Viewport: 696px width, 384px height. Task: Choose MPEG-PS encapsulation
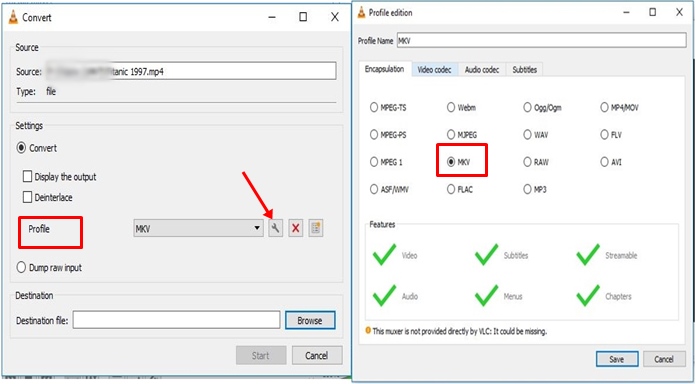374,135
